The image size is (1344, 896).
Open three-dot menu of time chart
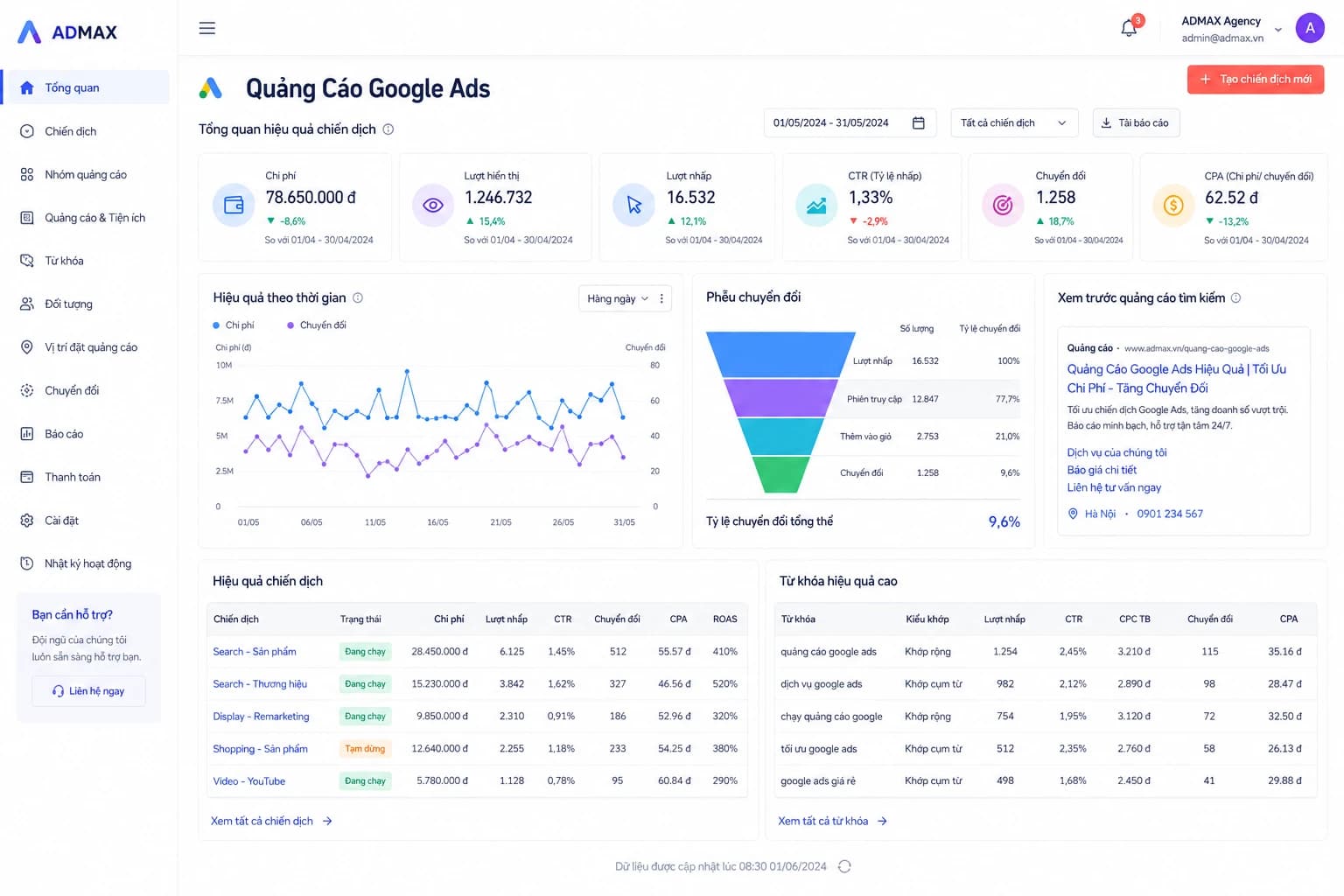661,298
